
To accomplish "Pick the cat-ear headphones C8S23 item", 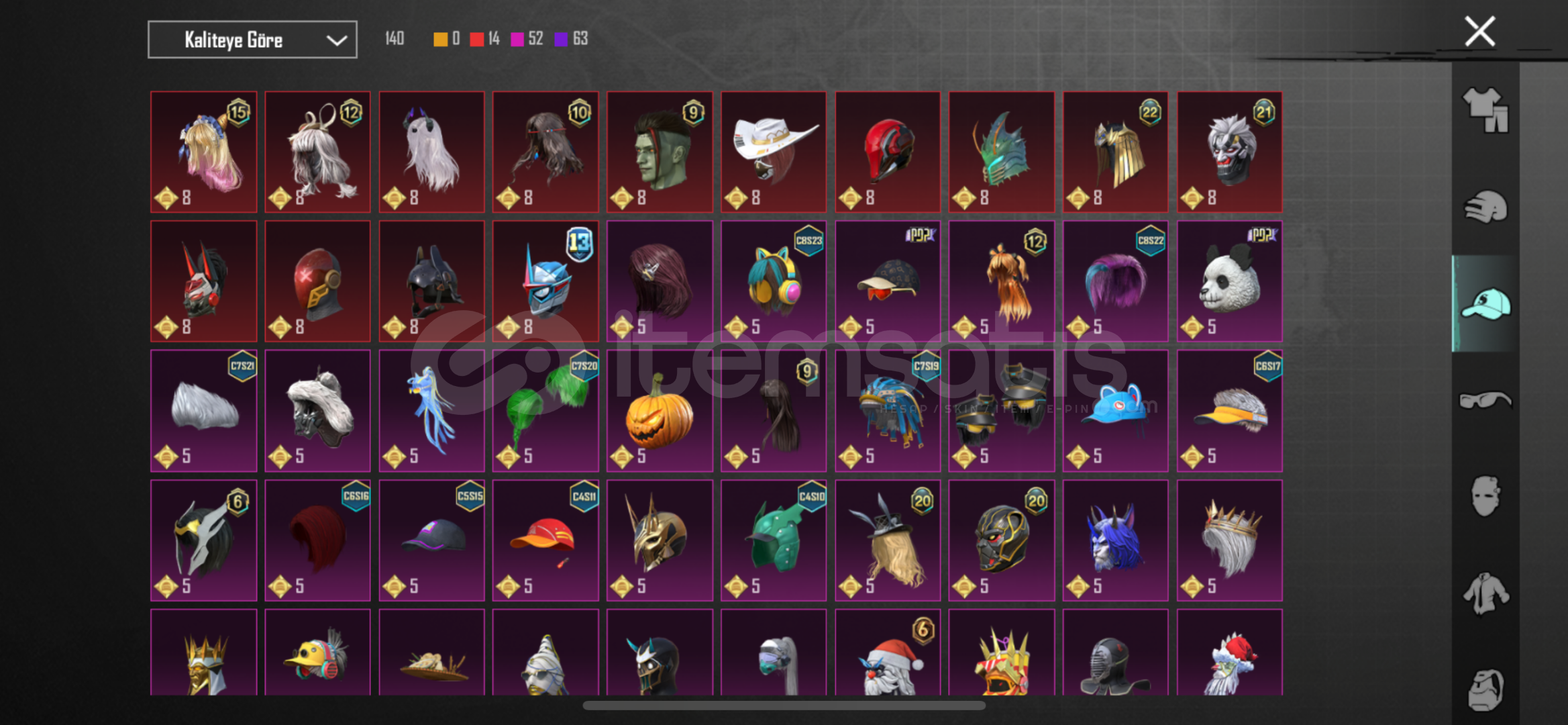I will click(774, 281).
